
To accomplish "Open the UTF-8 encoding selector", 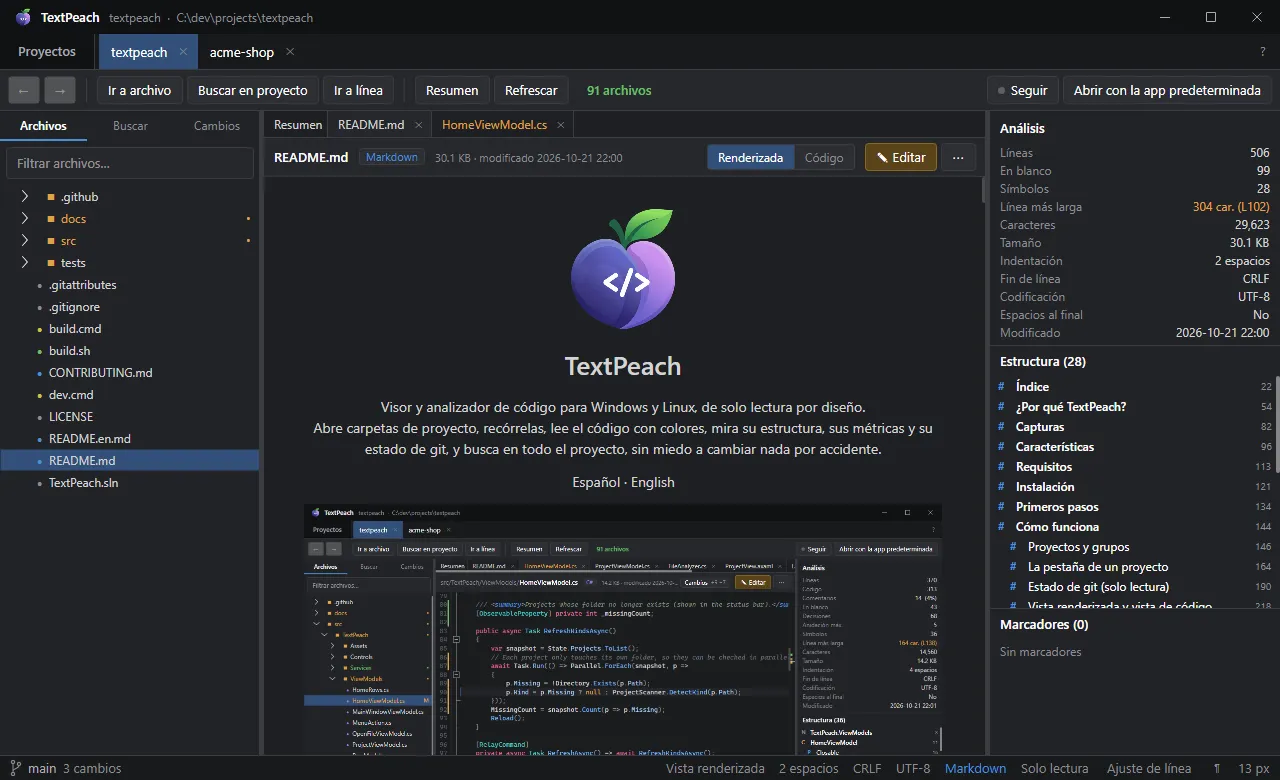I will [913, 769].
